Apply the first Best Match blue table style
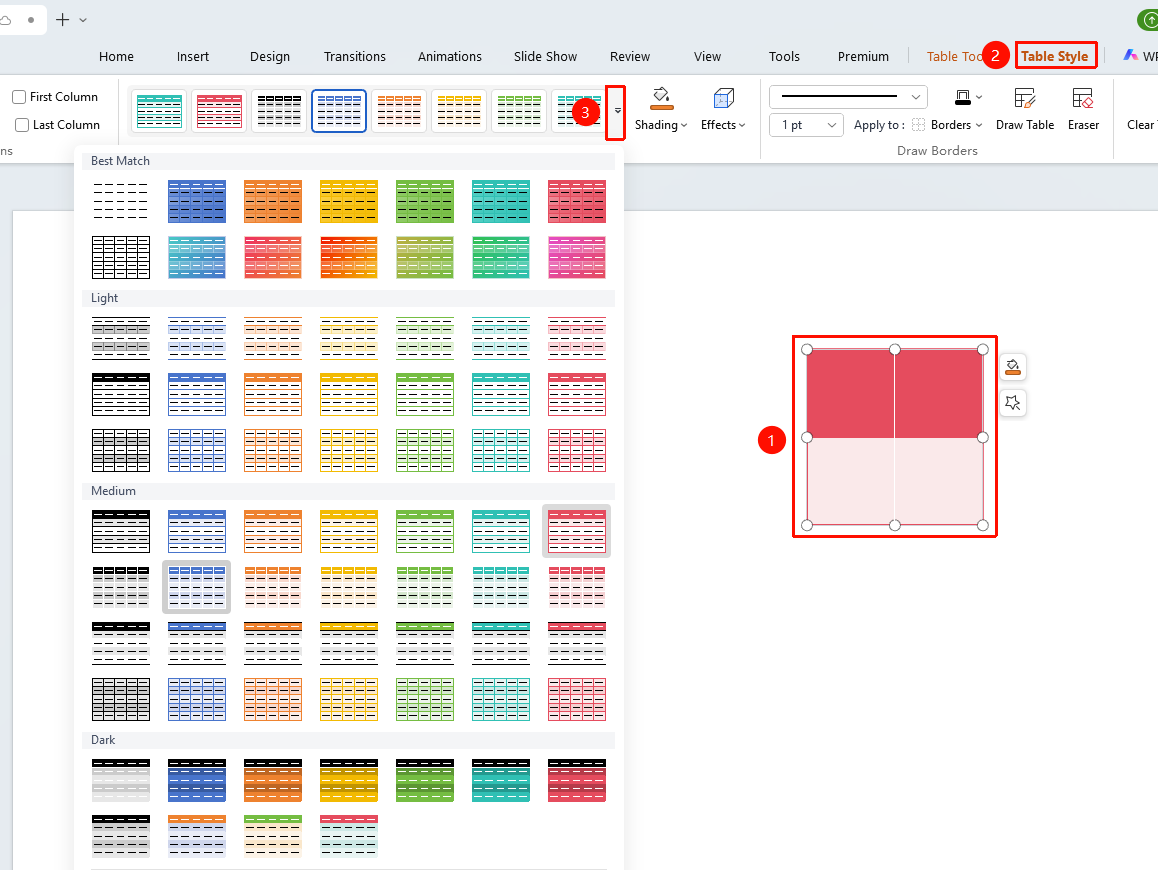 [x=196, y=201]
